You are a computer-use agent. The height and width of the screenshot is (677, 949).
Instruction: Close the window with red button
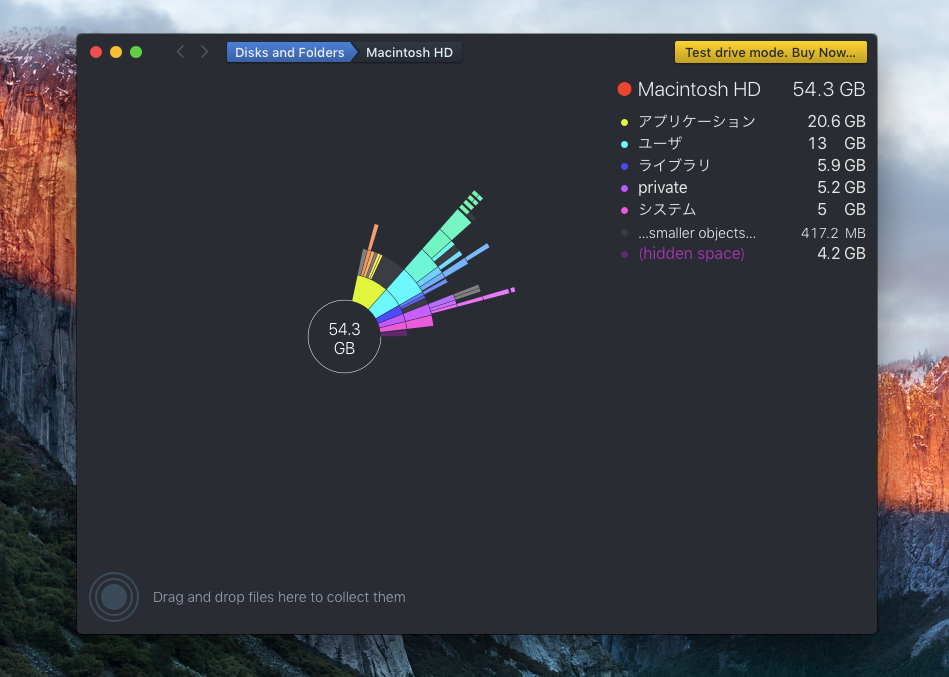coord(96,52)
